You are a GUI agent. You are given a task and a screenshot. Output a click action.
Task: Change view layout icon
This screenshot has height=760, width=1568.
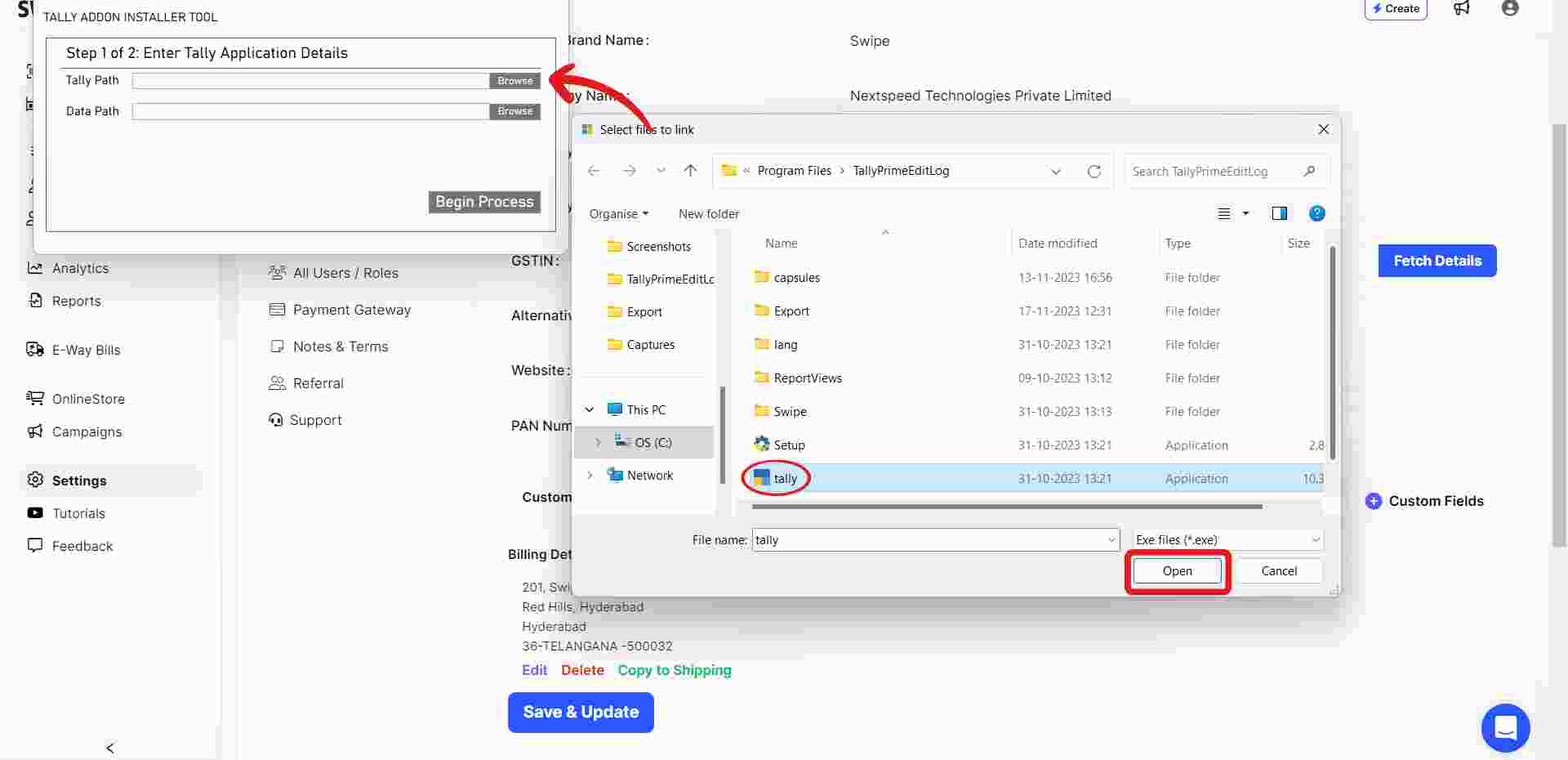pos(1223,214)
